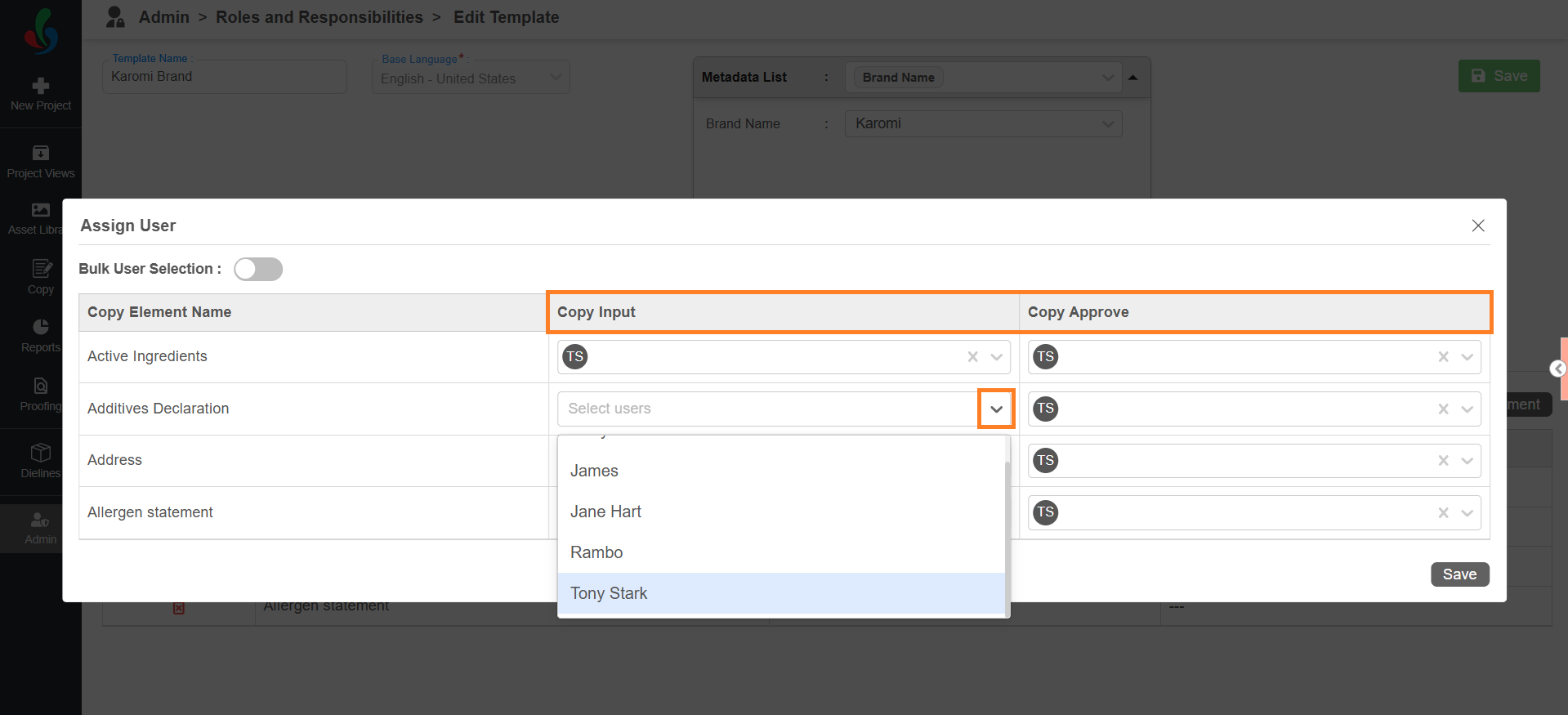
Task: Expand Active Ingredients Copy Approve dropdown
Action: pyautogui.click(x=1467, y=357)
